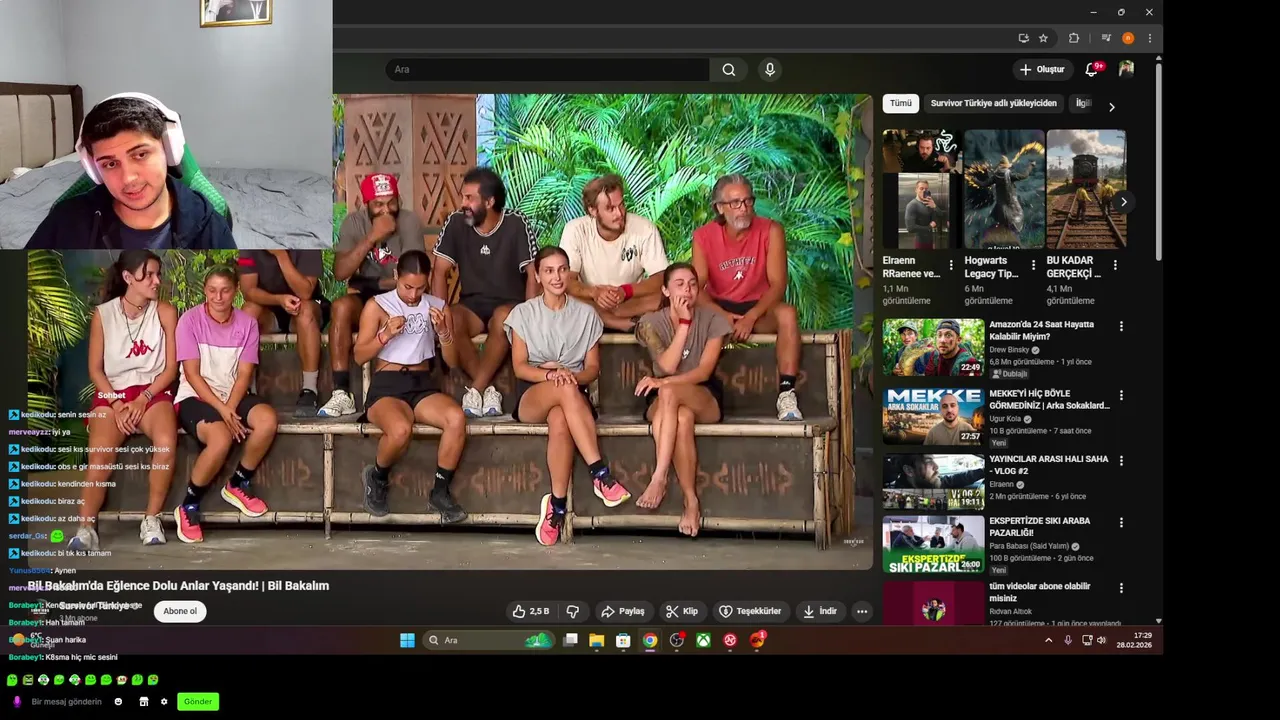Image resolution: width=1280 pixels, height=720 pixels.
Task: Open BU KADAR GERÇEKÇİ Shorts thumbnail
Action: pos(1086,189)
